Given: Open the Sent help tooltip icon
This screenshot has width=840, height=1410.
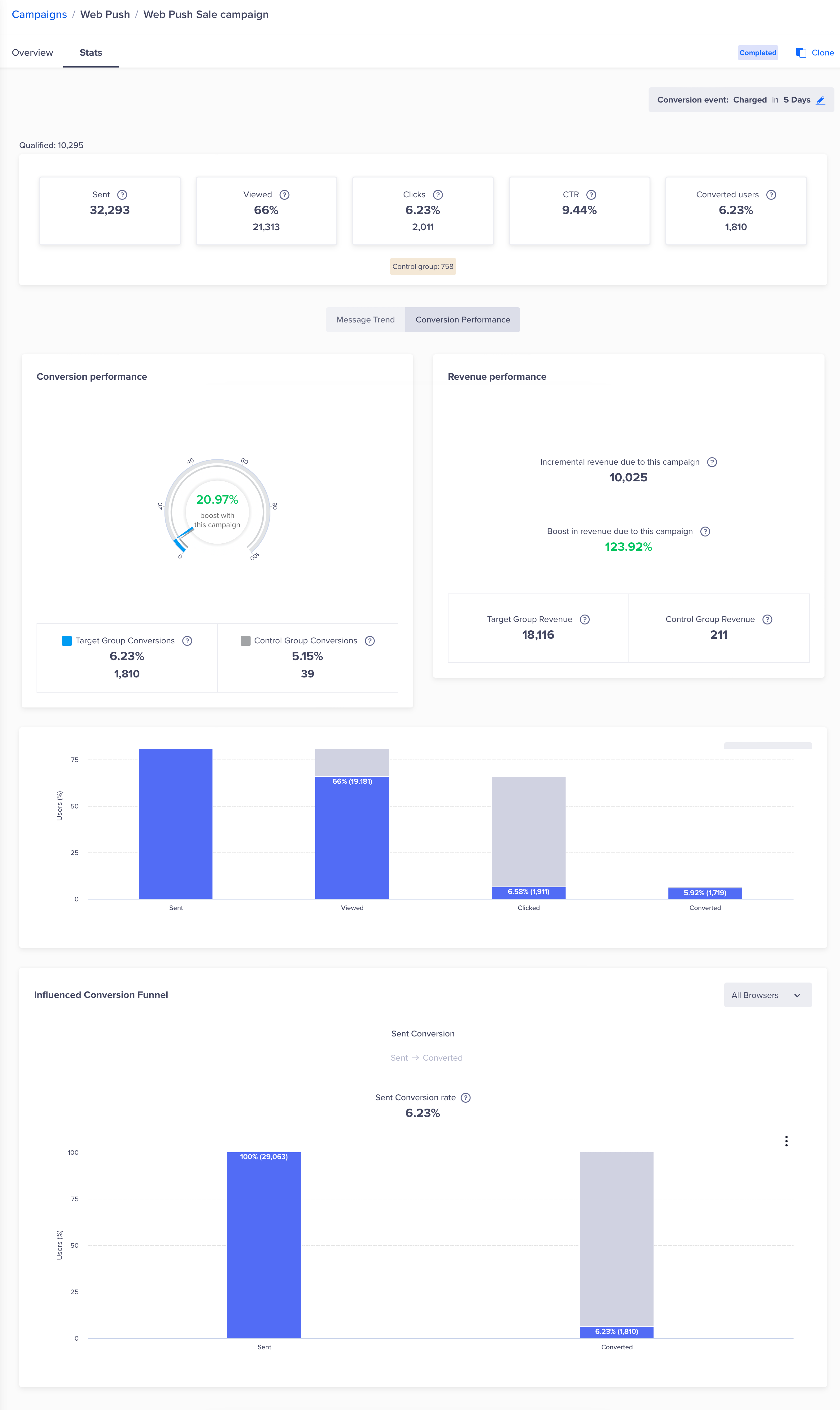Looking at the screenshot, I should 122,195.
